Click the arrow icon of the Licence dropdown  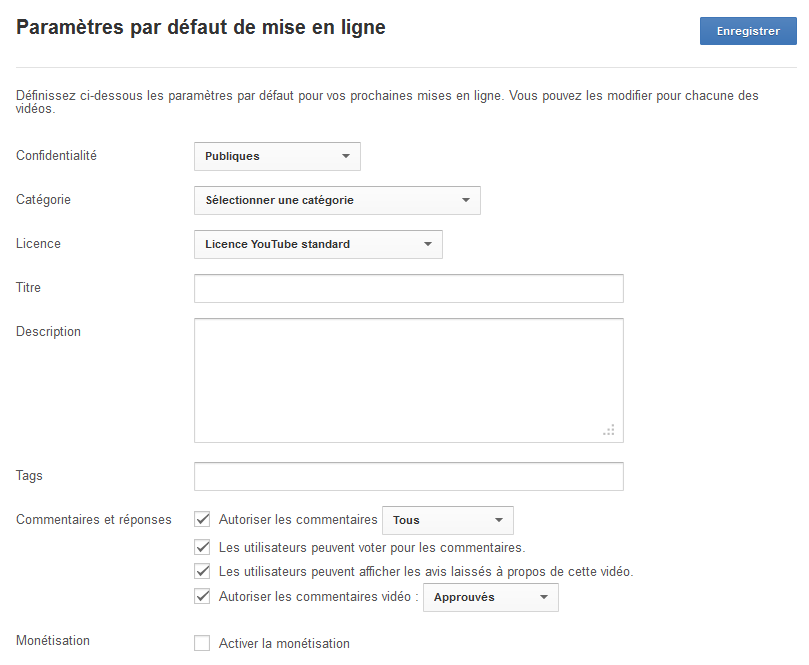click(427, 244)
